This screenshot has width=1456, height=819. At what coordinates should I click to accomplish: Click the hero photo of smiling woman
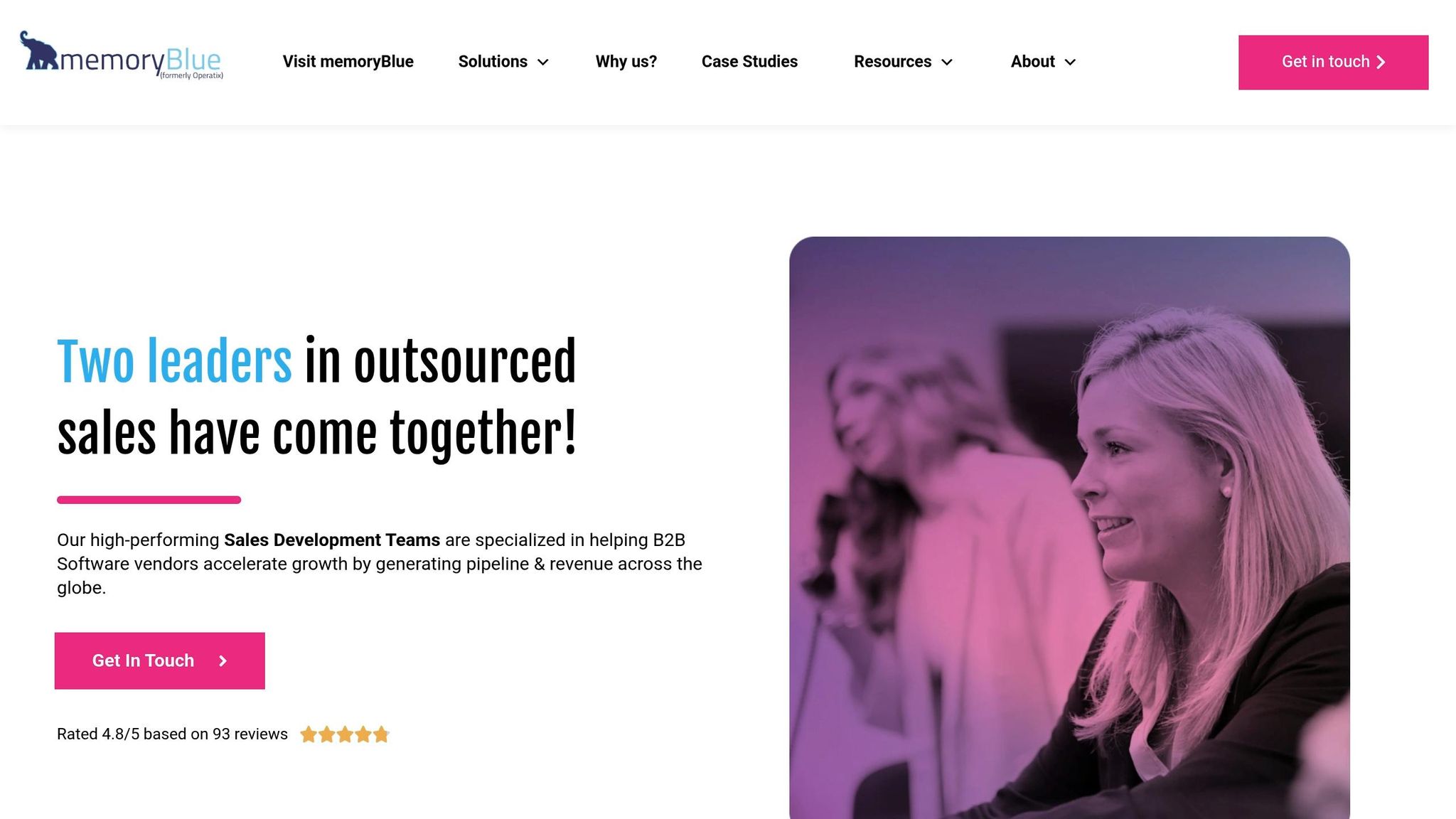point(1069,528)
